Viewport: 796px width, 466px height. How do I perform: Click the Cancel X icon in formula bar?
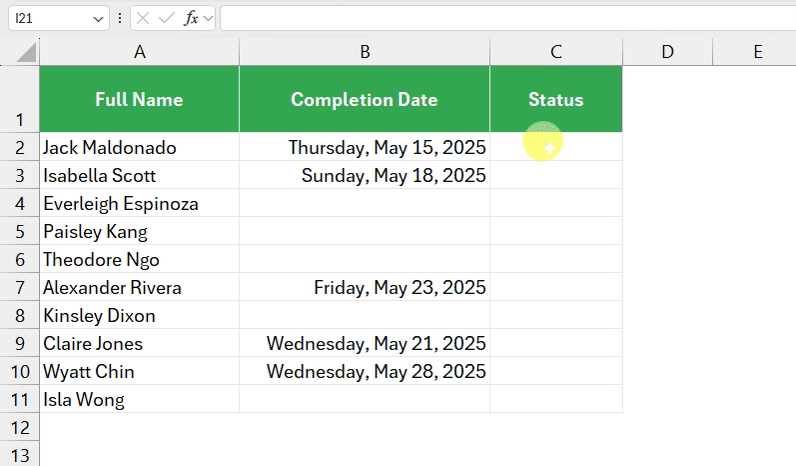point(143,19)
